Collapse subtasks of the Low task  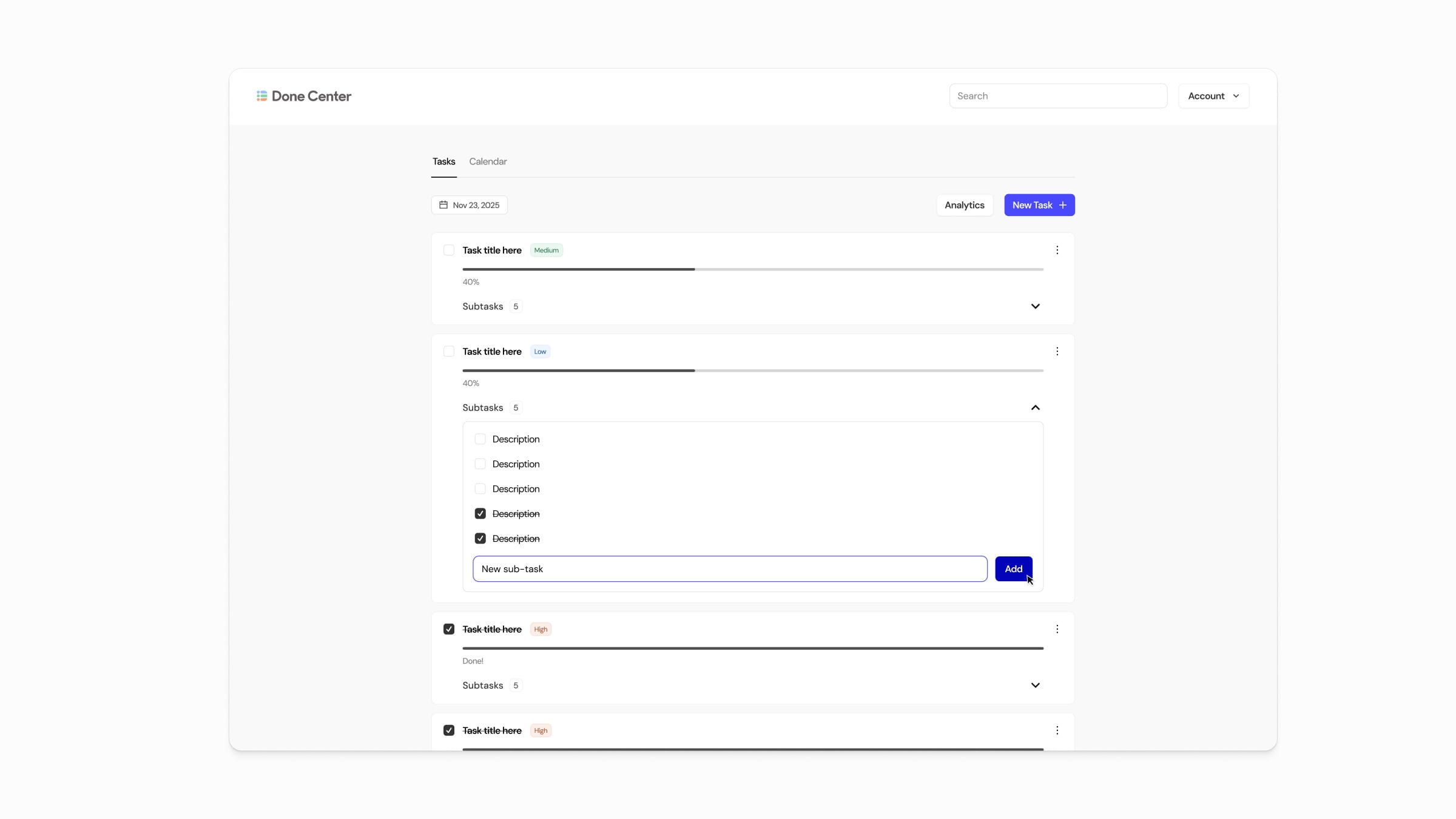click(x=1035, y=408)
